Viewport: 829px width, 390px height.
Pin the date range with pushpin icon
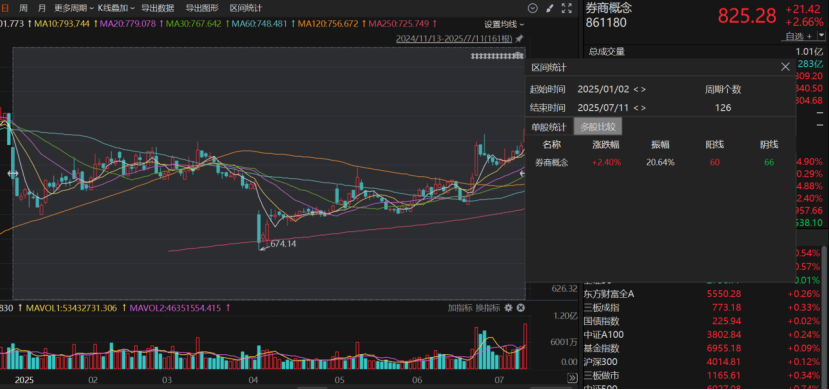519,39
